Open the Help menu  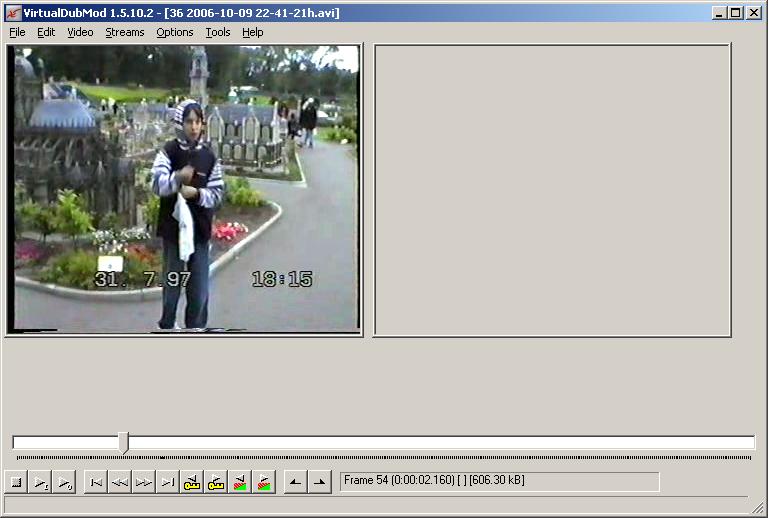click(x=253, y=32)
